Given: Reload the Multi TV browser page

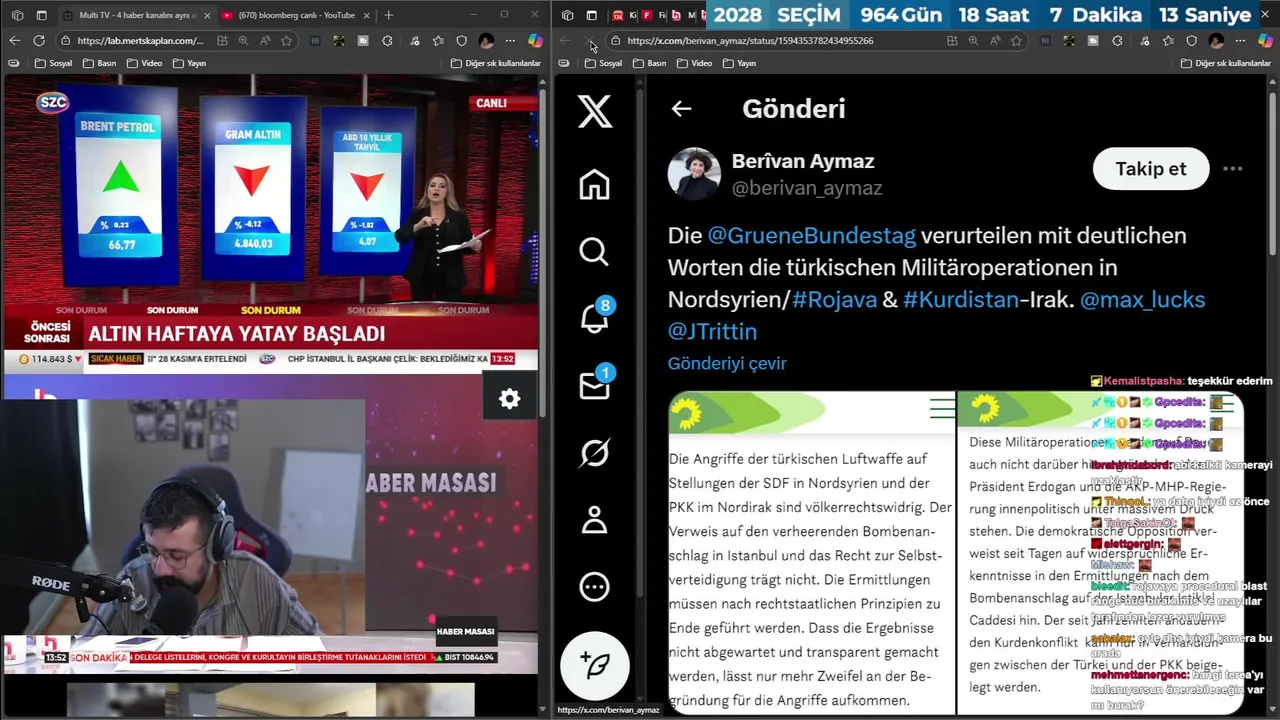Looking at the screenshot, I should [38, 41].
